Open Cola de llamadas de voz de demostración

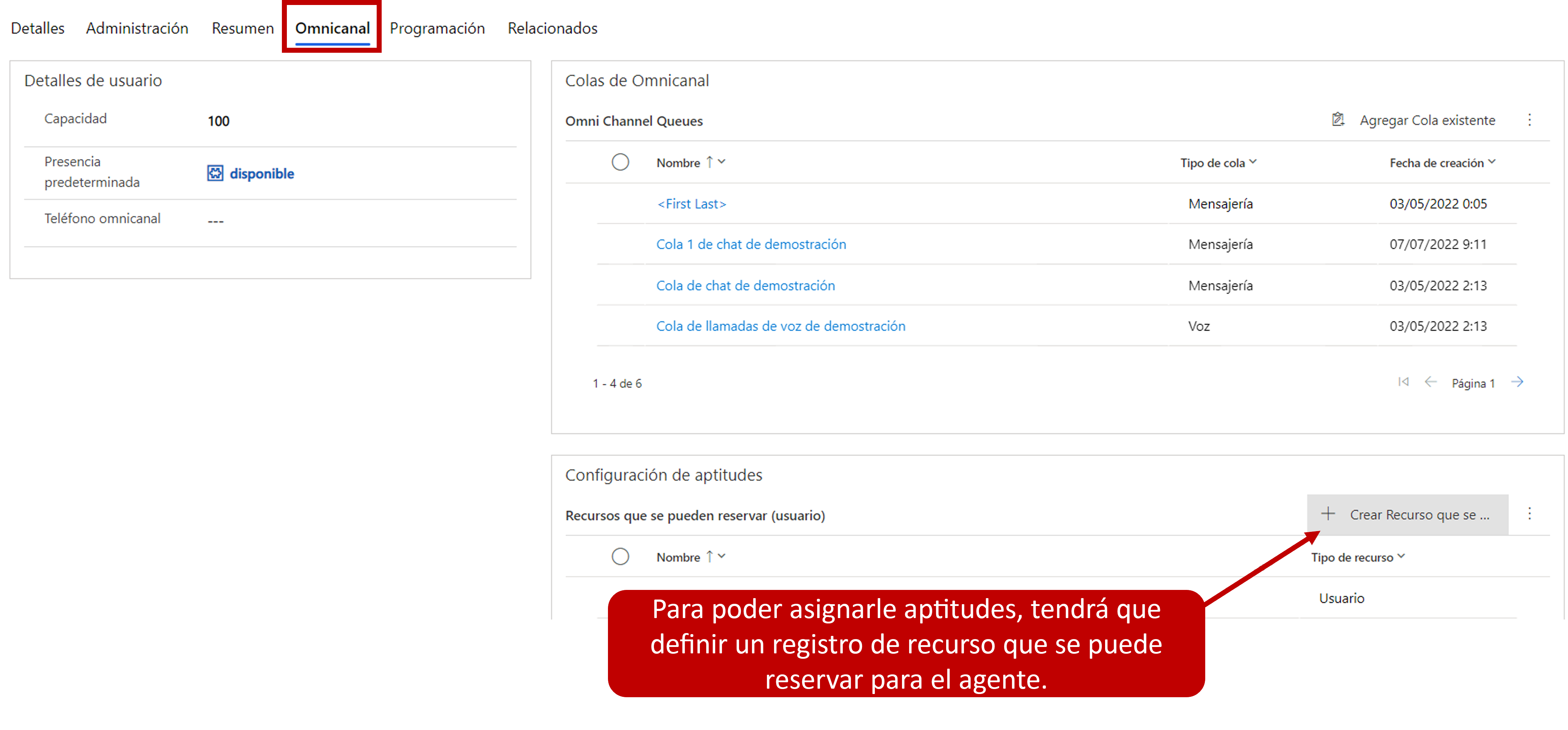[x=780, y=327]
